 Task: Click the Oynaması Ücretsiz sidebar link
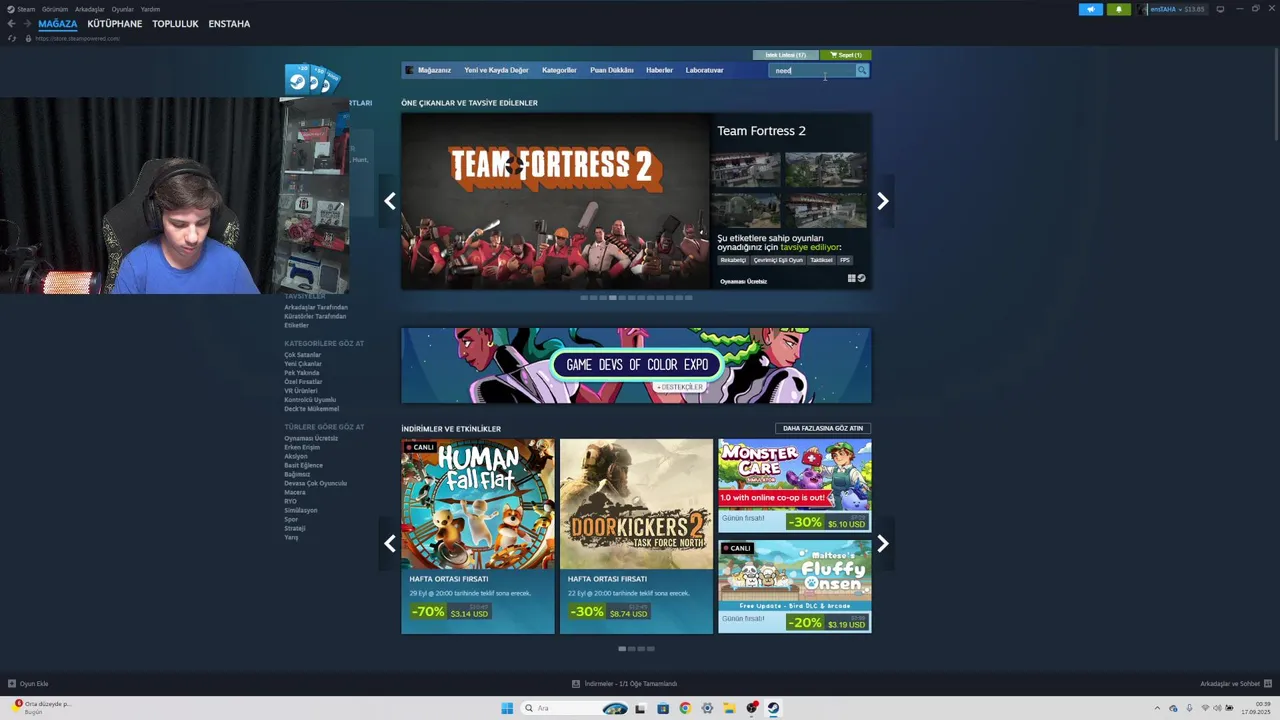[x=311, y=438]
